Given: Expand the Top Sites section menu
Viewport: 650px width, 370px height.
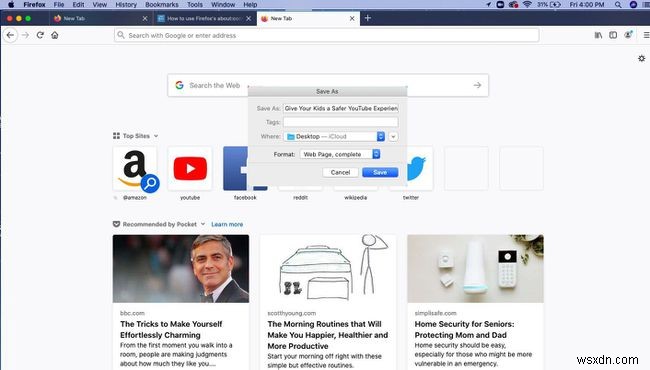Looking at the screenshot, I should click(156, 136).
